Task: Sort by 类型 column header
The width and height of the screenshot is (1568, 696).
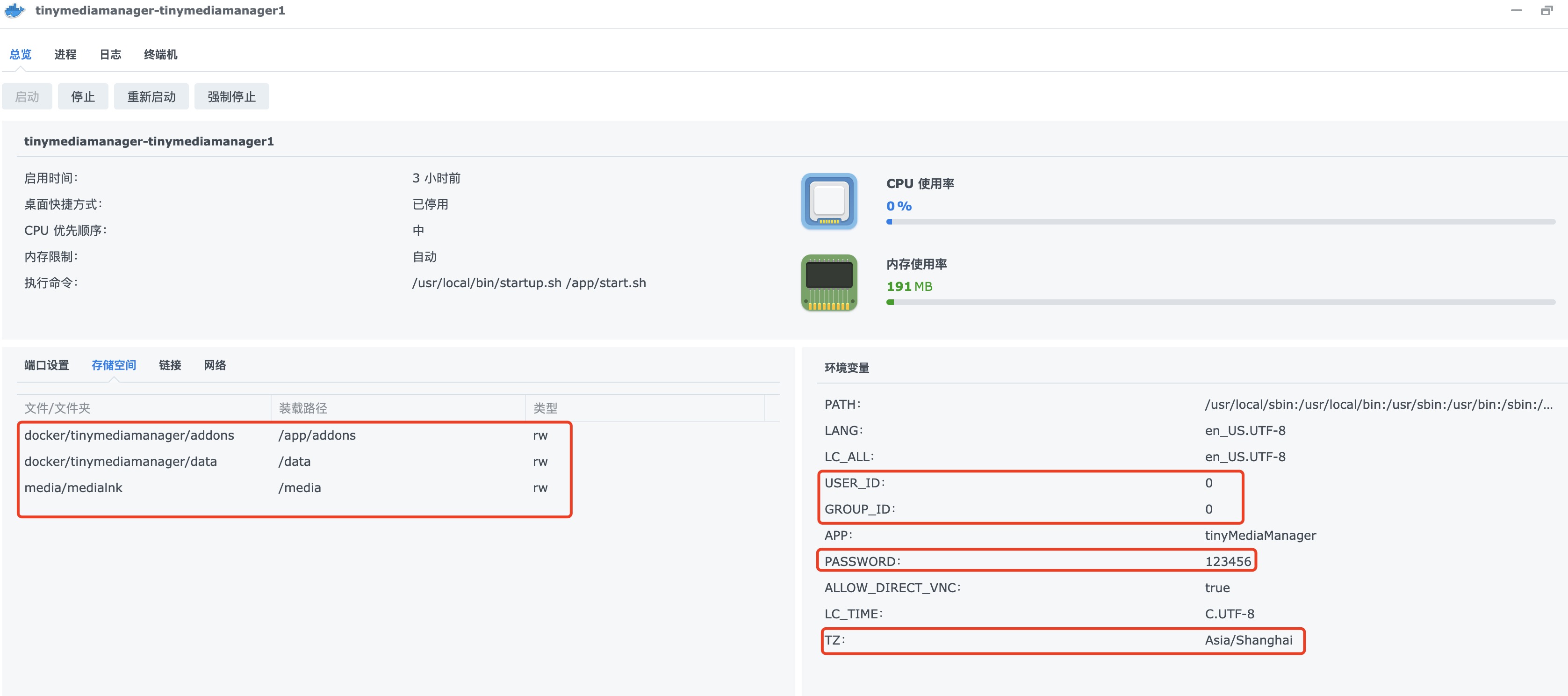Action: [645, 408]
